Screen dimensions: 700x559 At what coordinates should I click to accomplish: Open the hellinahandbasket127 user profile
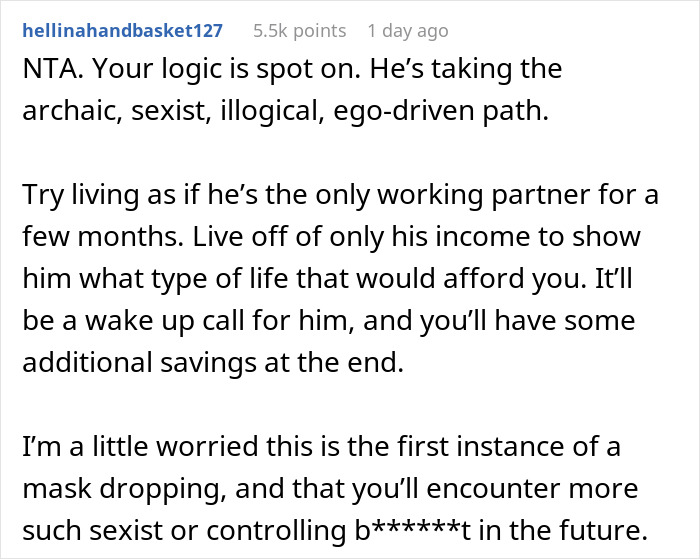coord(123,31)
